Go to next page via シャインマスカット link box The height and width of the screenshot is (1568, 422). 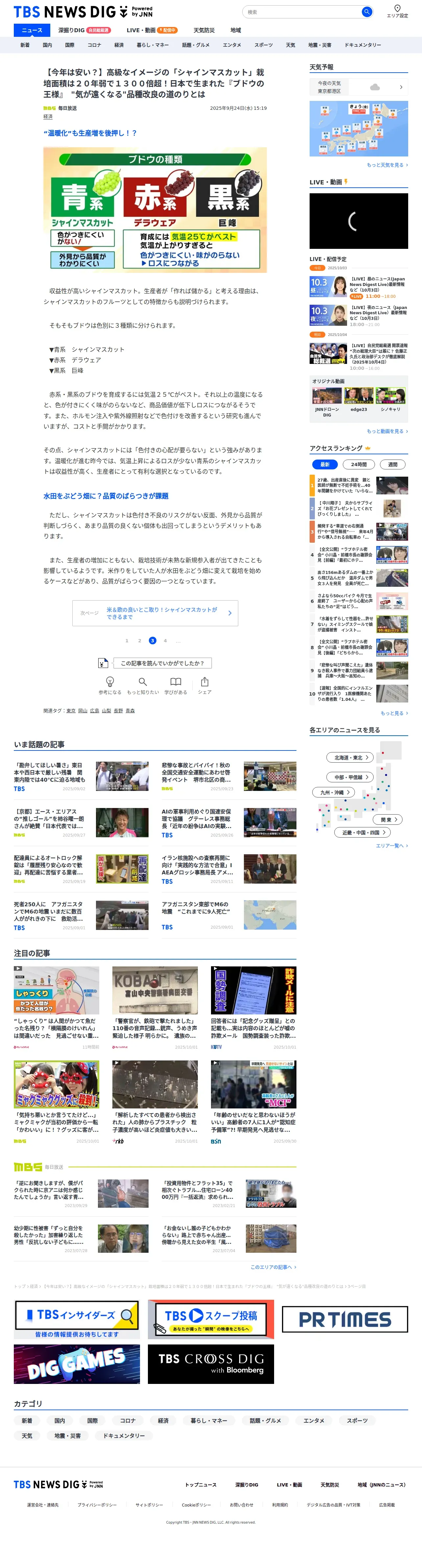pyautogui.click(x=155, y=613)
